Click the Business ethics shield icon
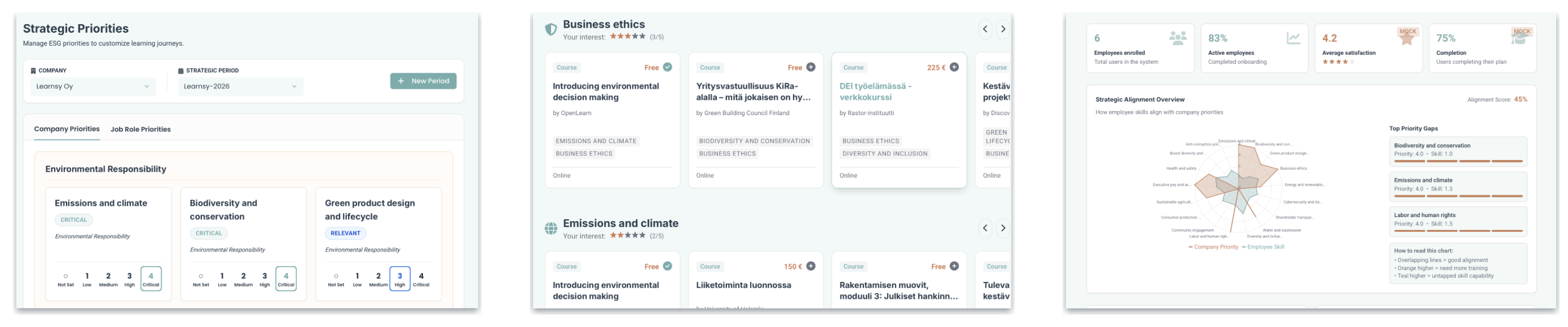Image resolution: width=1568 pixels, height=327 pixels. (x=550, y=29)
